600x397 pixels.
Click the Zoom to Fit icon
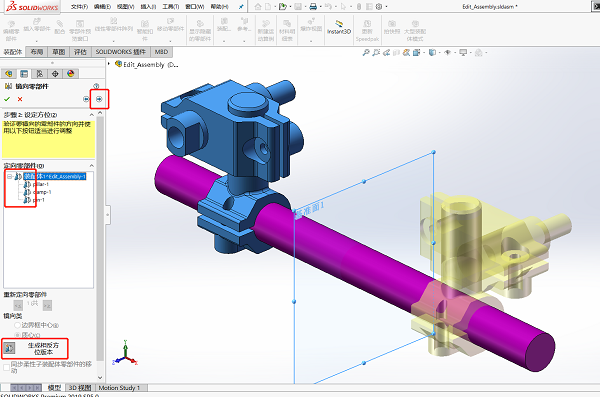(366, 52)
